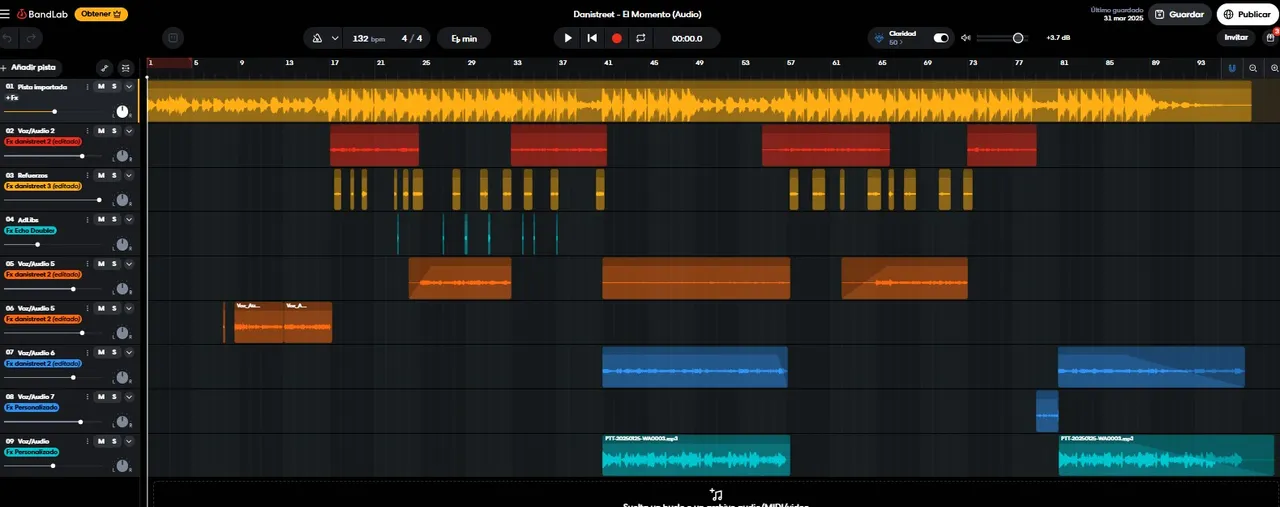Select the first PTT-20250325-WA0003.mp3 clip on track 09
This screenshot has width=1280, height=507.
(x=696, y=455)
